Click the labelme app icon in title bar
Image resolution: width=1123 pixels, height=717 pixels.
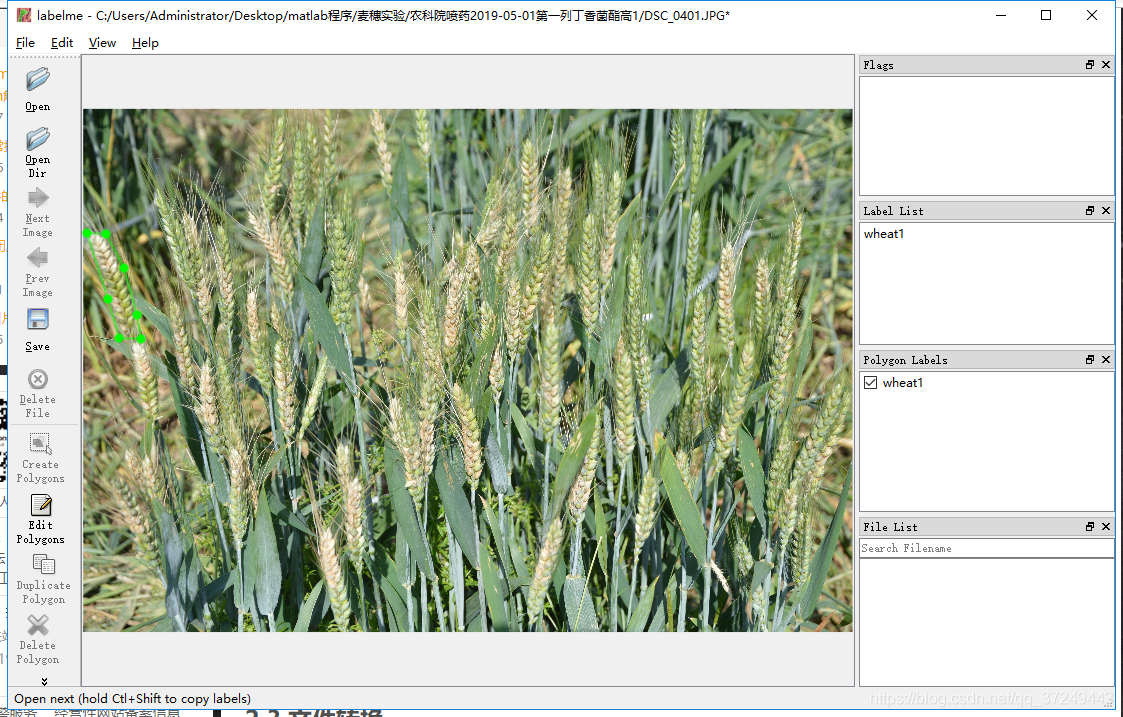24,15
